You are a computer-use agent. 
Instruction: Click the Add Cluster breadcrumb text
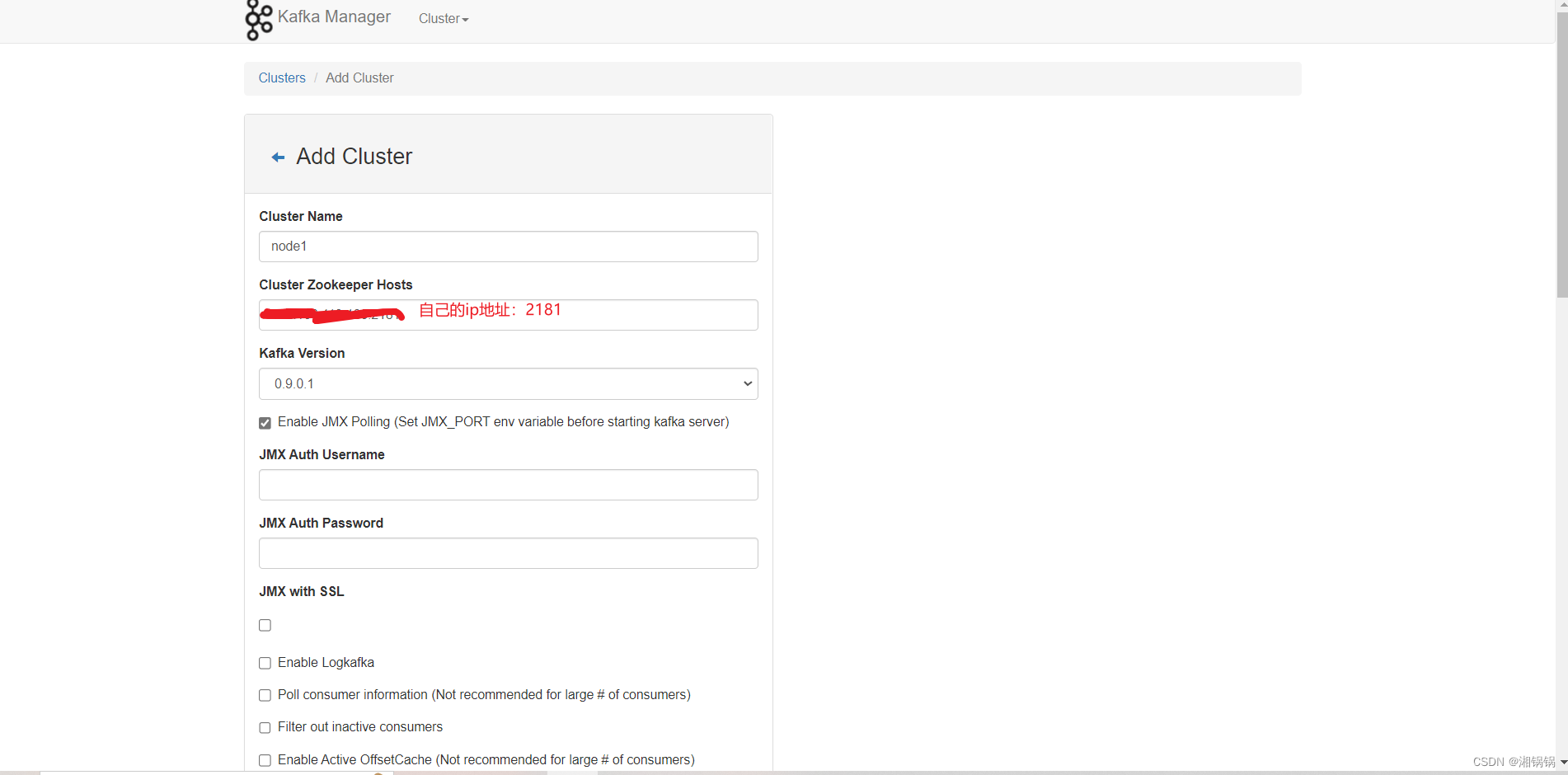pos(359,77)
